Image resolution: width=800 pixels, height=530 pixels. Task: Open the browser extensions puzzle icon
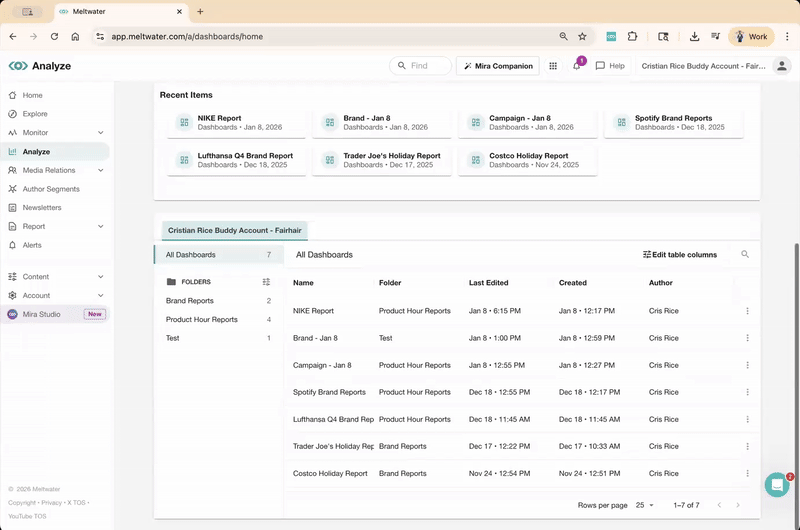click(x=632, y=36)
